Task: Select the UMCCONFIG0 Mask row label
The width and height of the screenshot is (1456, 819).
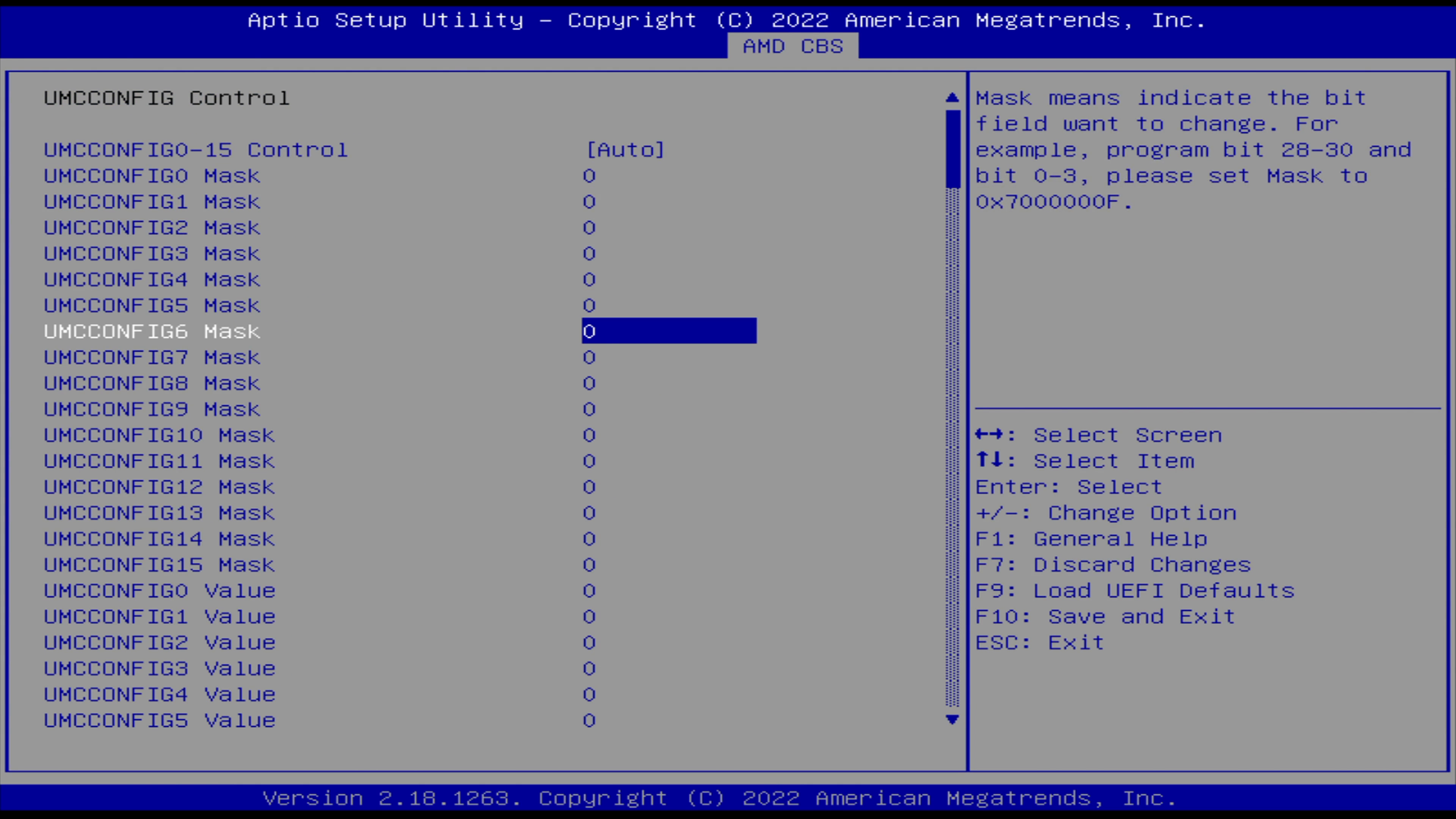Action: (x=152, y=176)
